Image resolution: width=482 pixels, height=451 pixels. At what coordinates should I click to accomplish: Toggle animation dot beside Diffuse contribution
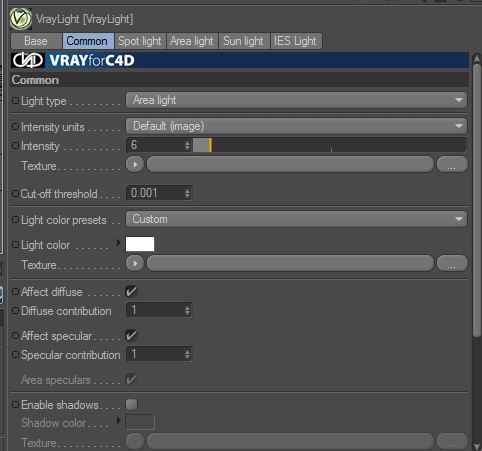pyautogui.click(x=15, y=311)
